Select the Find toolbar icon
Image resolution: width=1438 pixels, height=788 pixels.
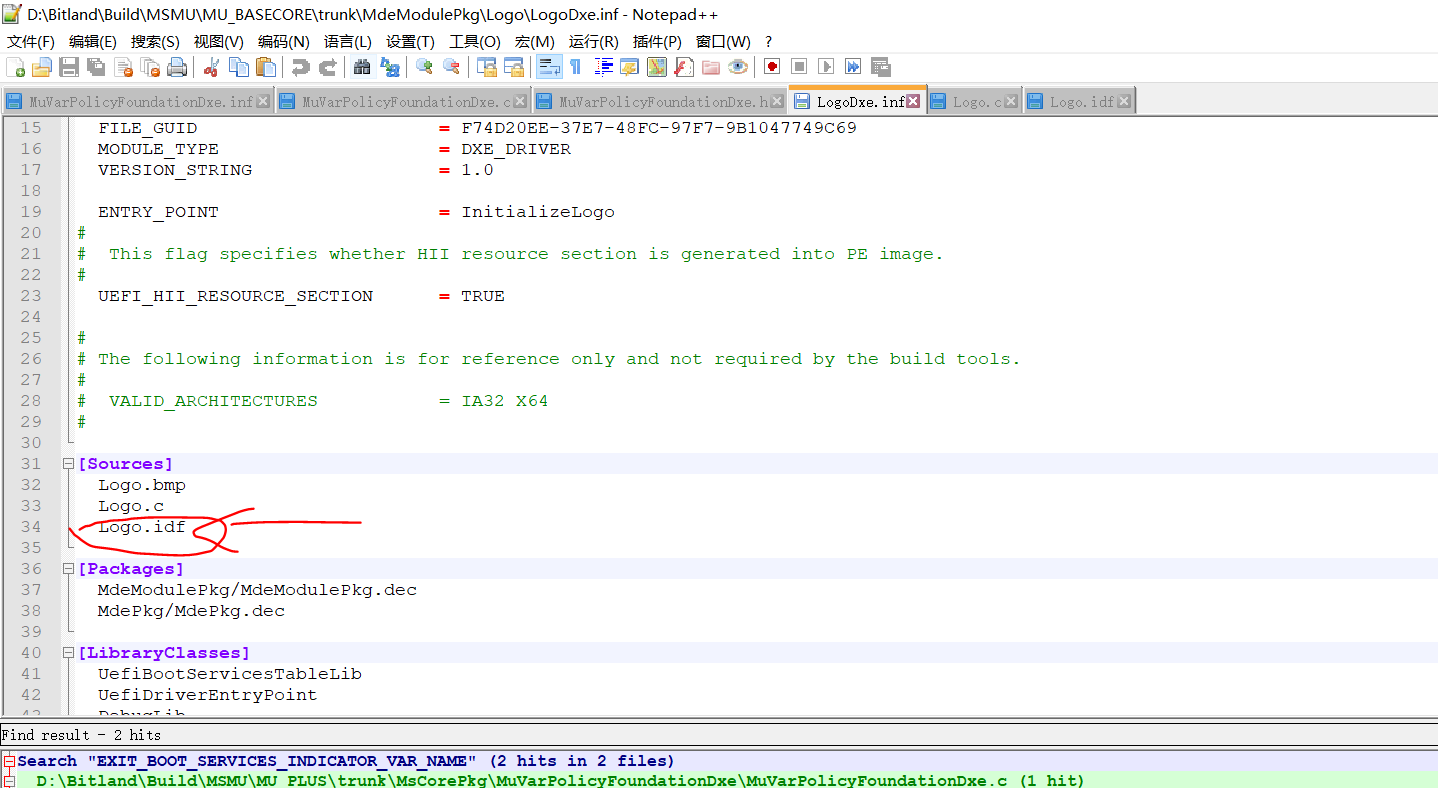point(361,67)
